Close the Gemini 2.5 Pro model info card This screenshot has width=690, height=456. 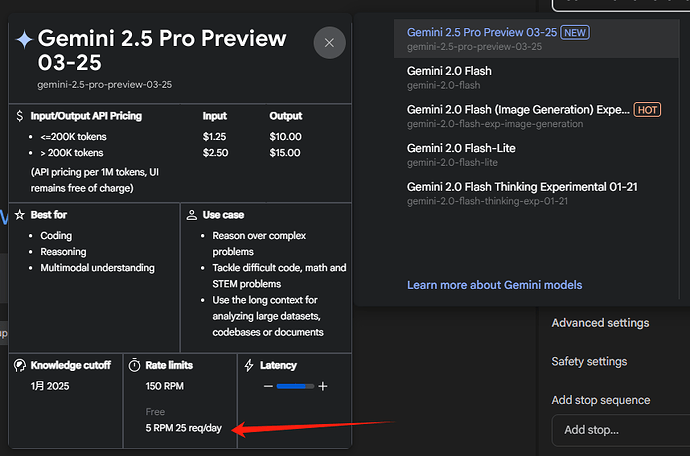[329, 43]
